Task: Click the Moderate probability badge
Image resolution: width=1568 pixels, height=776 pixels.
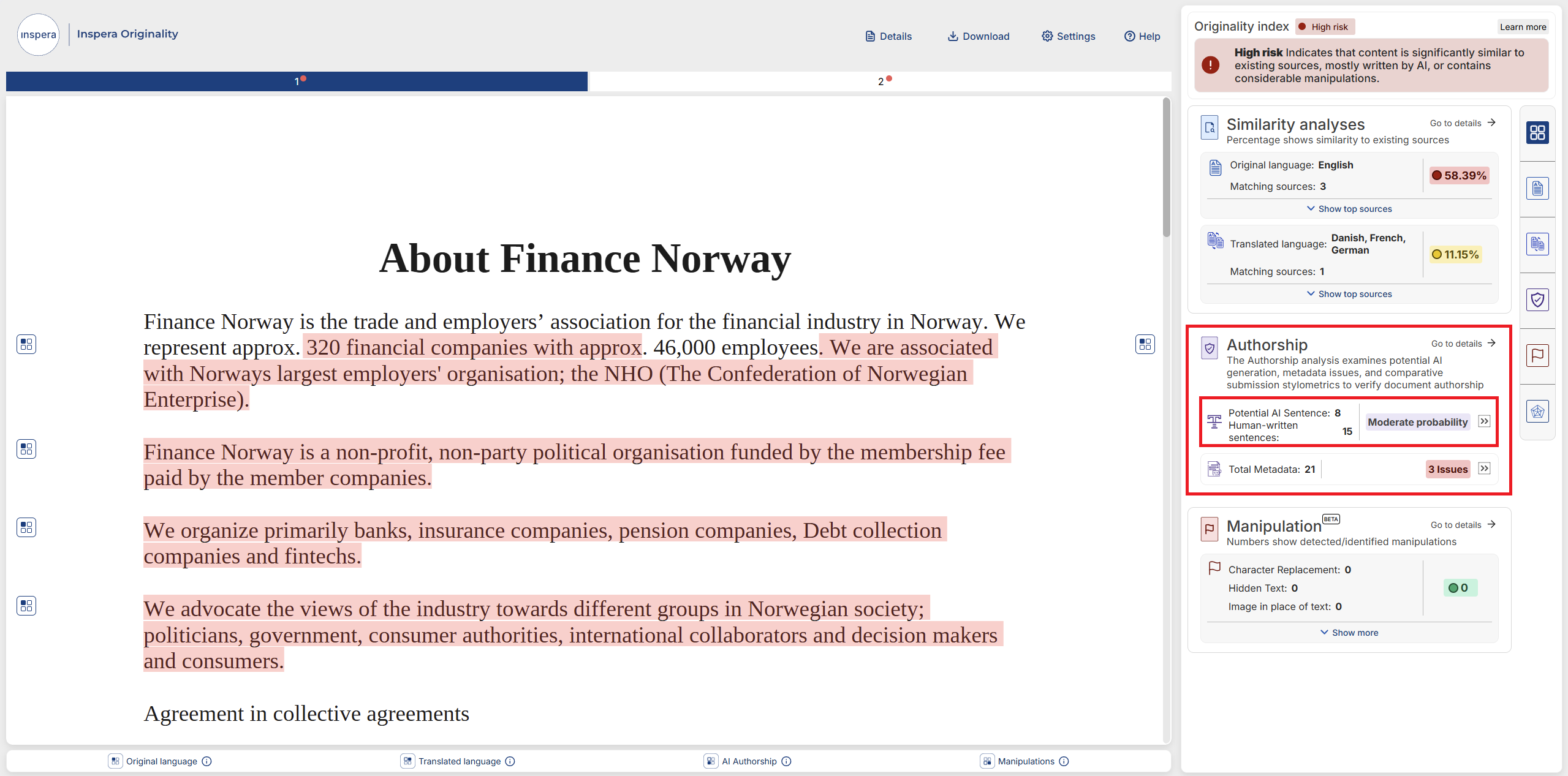Action: pos(1418,422)
